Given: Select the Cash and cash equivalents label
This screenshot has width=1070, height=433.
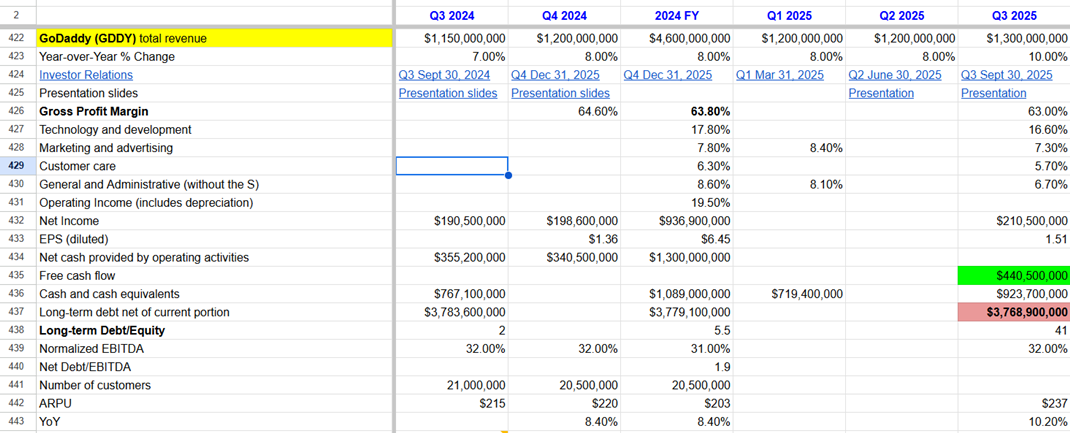Looking at the screenshot, I should coord(214,294).
